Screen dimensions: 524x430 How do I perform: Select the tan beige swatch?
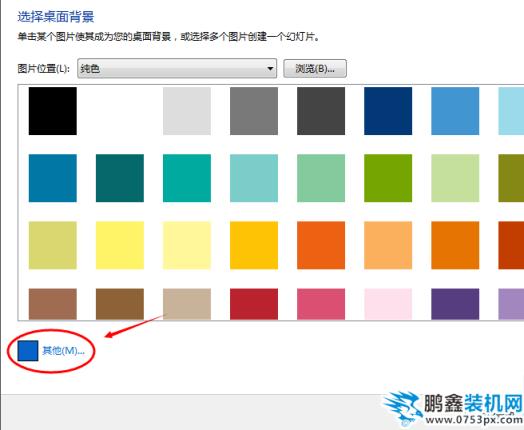[187, 304]
